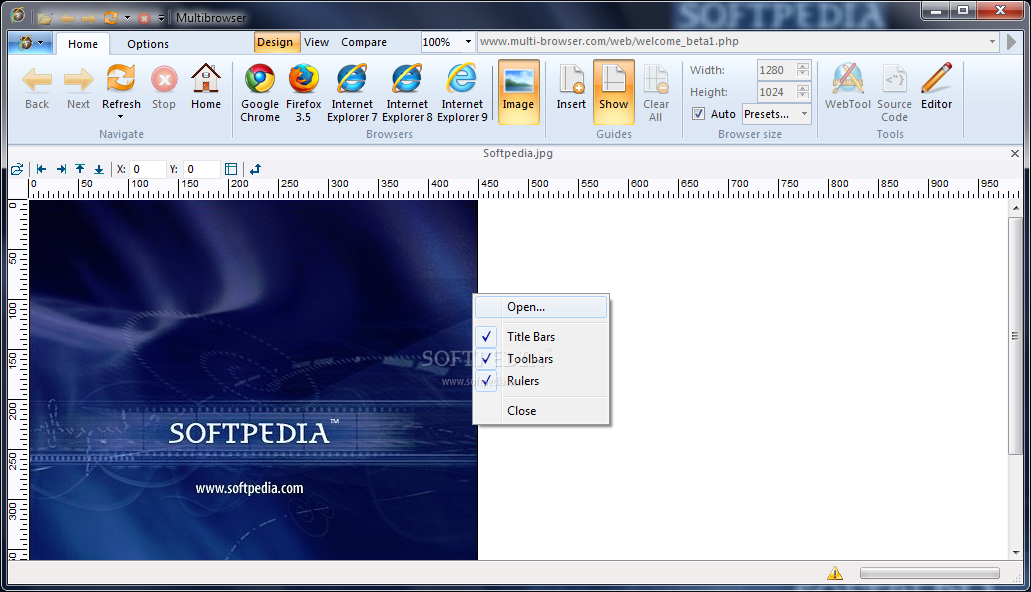The width and height of the screenshot is (1031, 592).
Task: Click the warning icon in status bar
Action: [x=835, y=573]
